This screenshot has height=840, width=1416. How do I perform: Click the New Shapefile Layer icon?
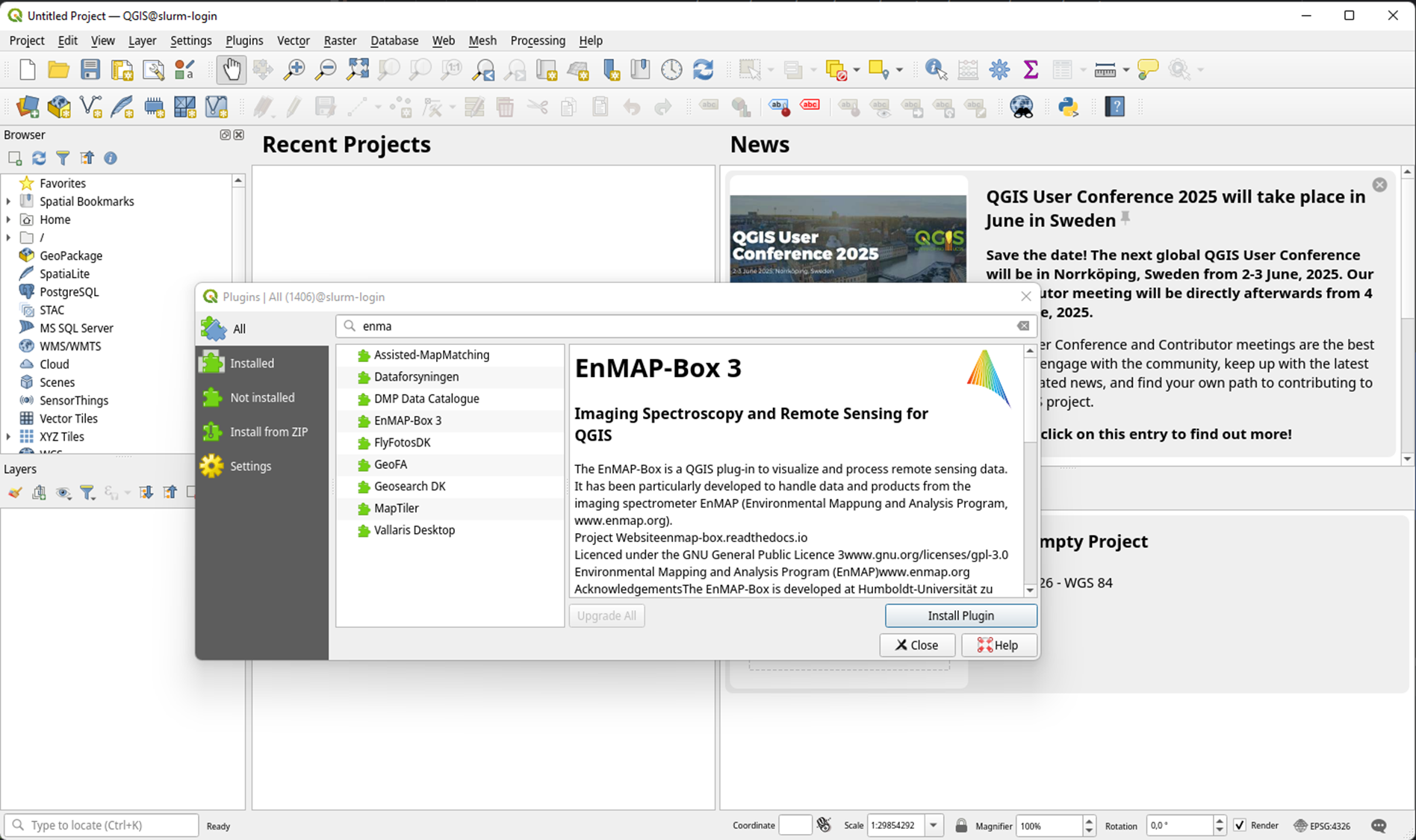coord(90,107)
